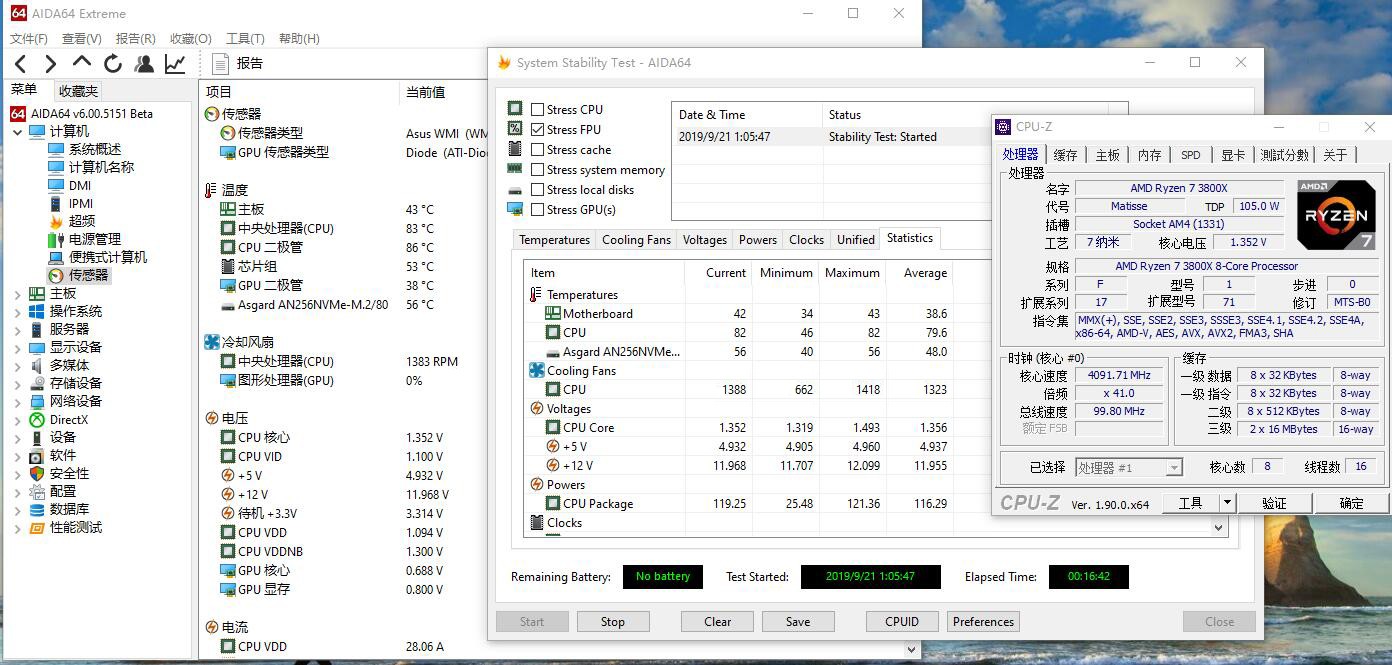
Task: Enable the Stress CPU checkbox
Action: [x=538, y=110]
